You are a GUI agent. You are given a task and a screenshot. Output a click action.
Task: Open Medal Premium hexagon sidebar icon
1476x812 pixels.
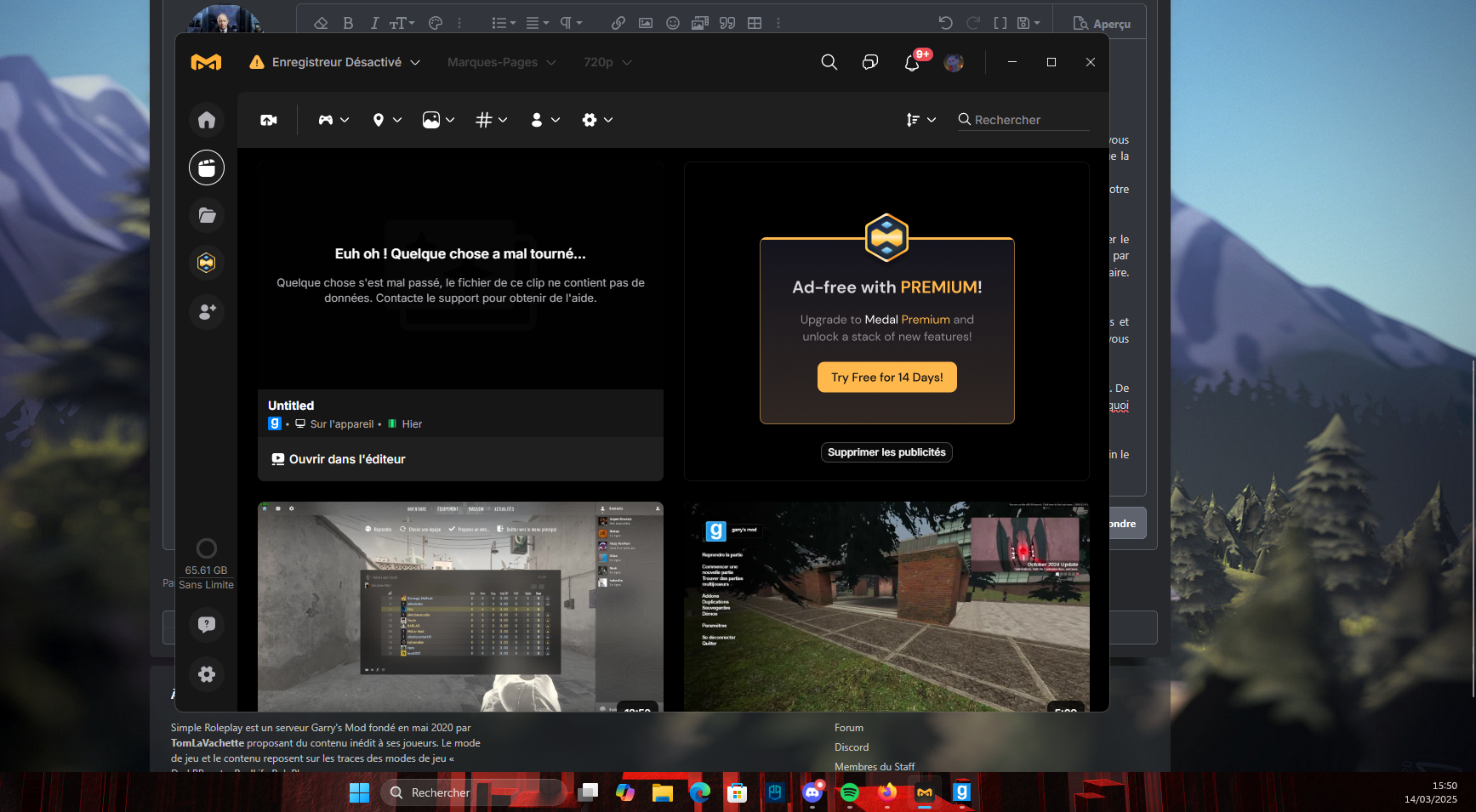207,263
